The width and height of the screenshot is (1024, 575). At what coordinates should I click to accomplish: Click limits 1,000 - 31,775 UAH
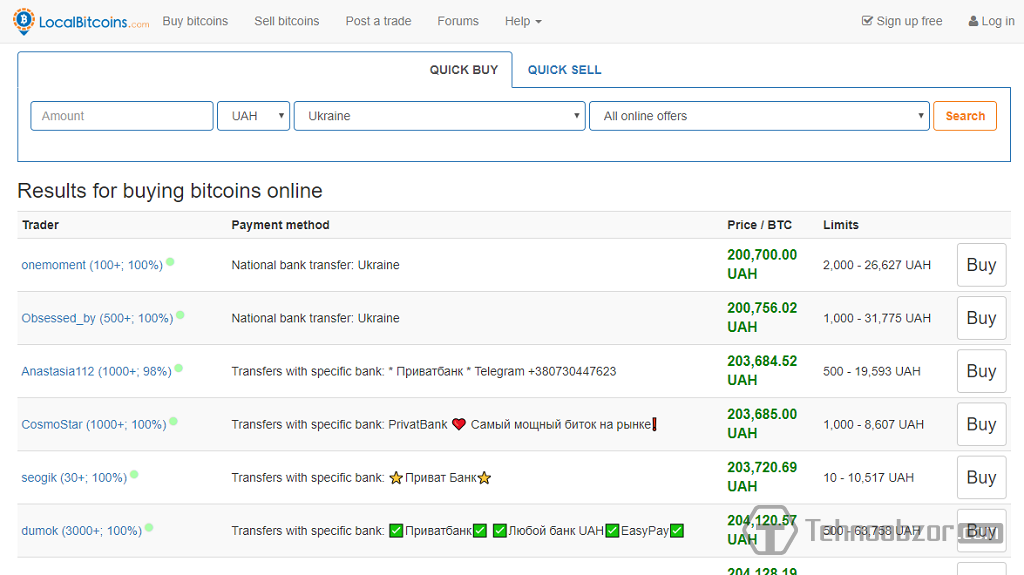point(877,318)
